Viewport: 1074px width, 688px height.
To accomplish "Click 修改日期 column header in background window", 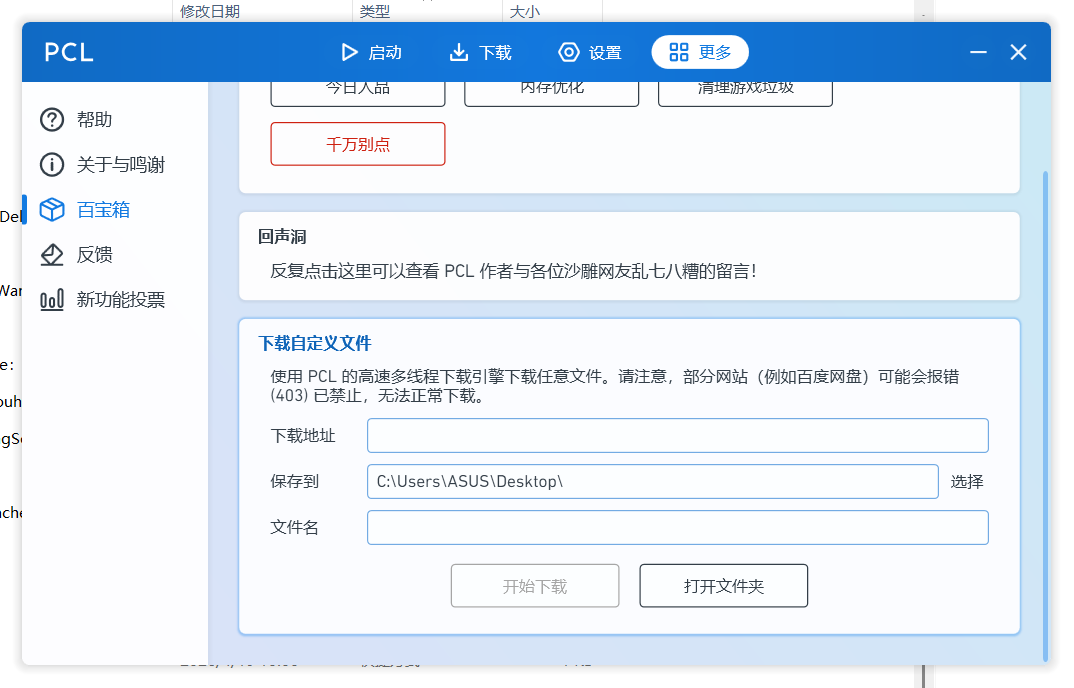I will [210, 11].
